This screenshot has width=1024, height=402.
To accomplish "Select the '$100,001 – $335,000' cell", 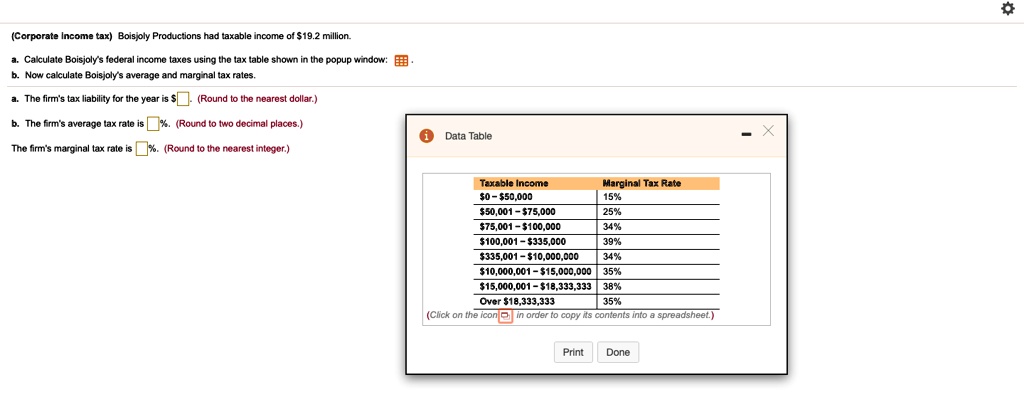I will point(536,242).
